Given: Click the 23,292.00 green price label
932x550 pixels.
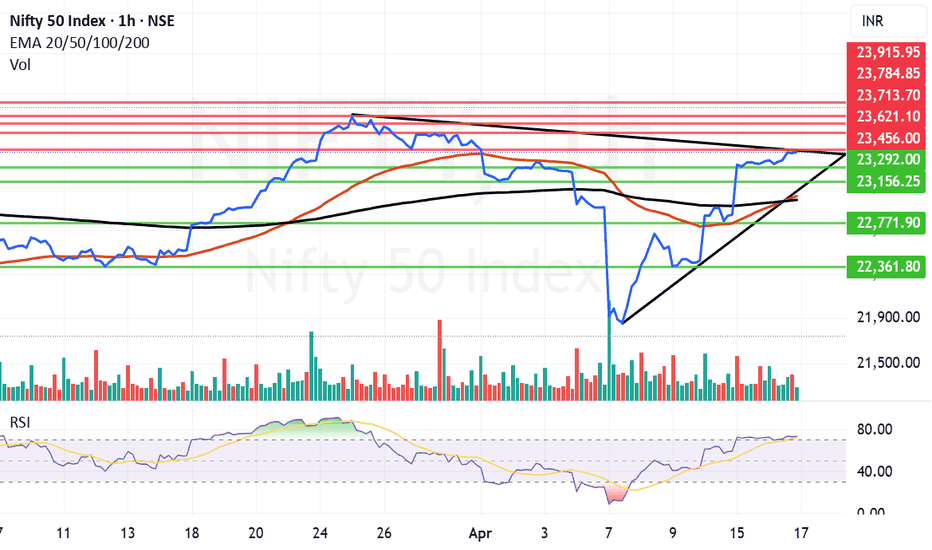Looking at the screenshot, I should tap(887, 159).
